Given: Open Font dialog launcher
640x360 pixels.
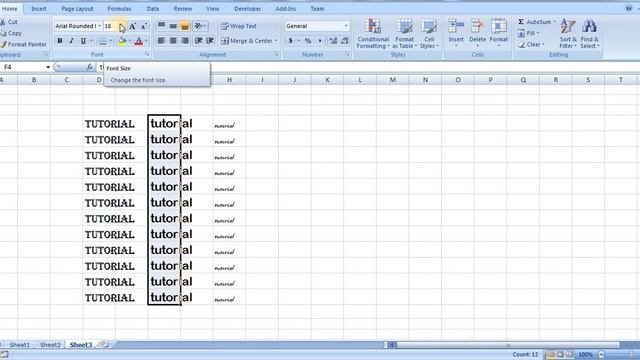Looking at the screenshot, I should click(147, 55).
